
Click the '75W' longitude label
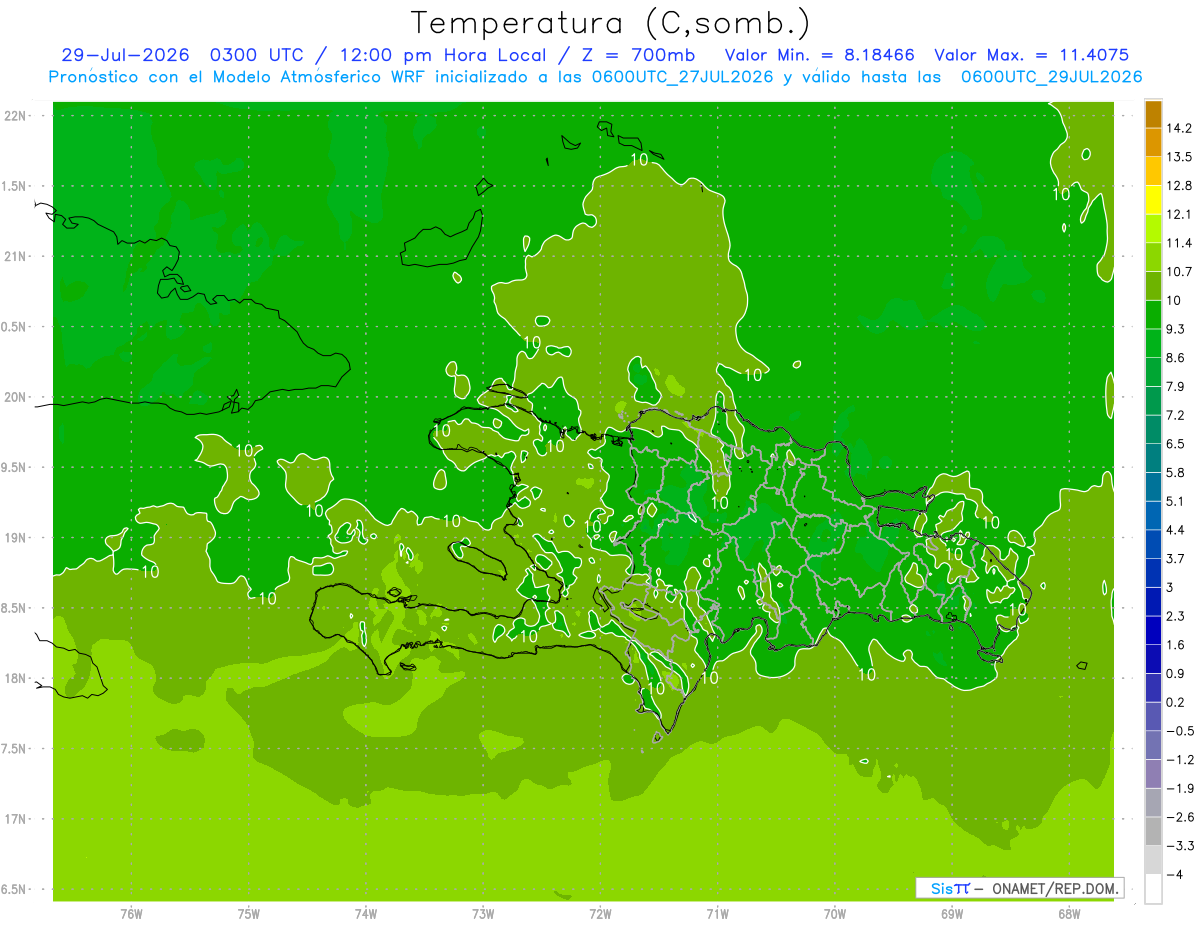(x=249, y=913)
